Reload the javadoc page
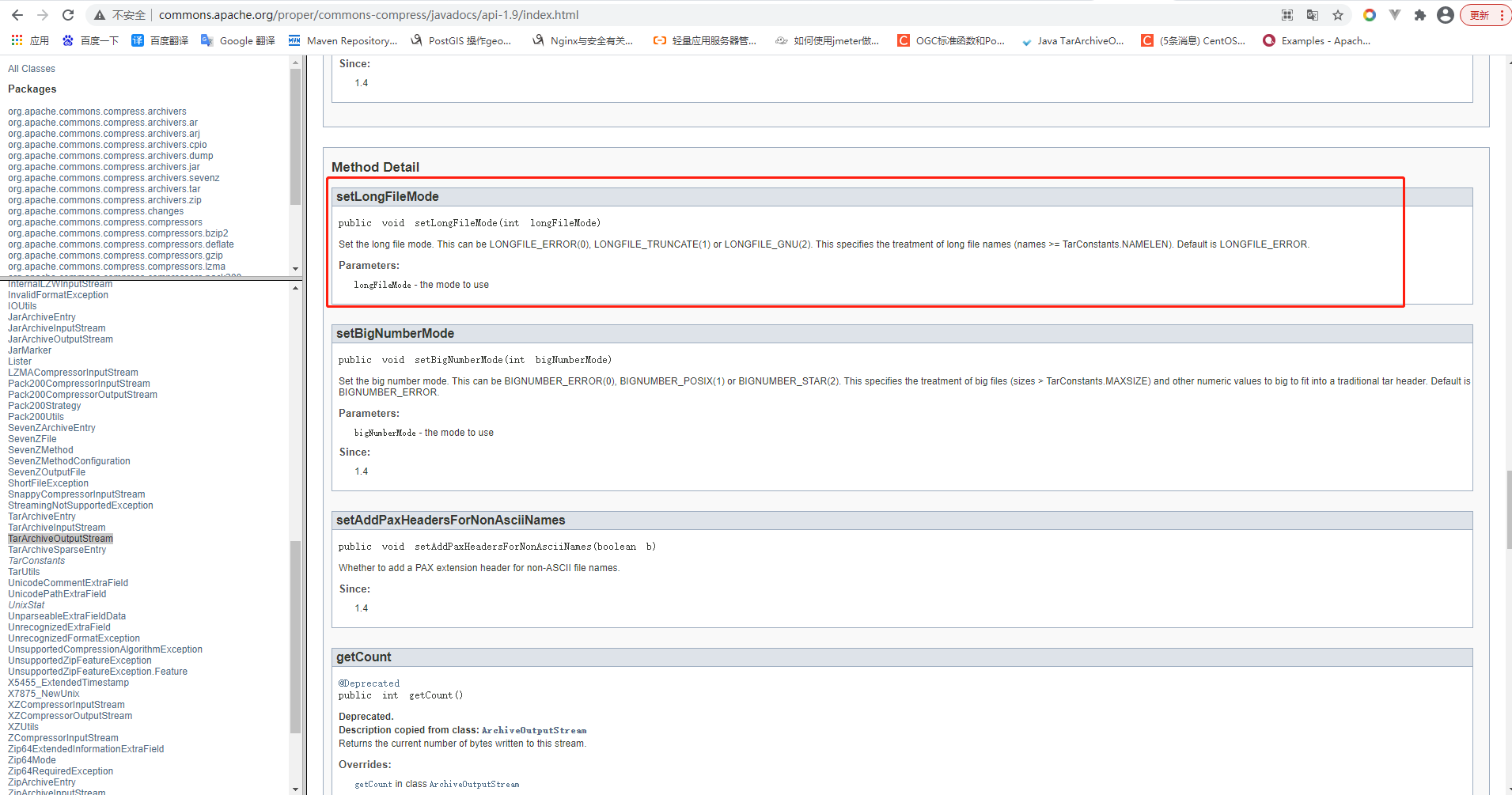This screenshot has width=1512, height=795. click(x=67, y=14)
